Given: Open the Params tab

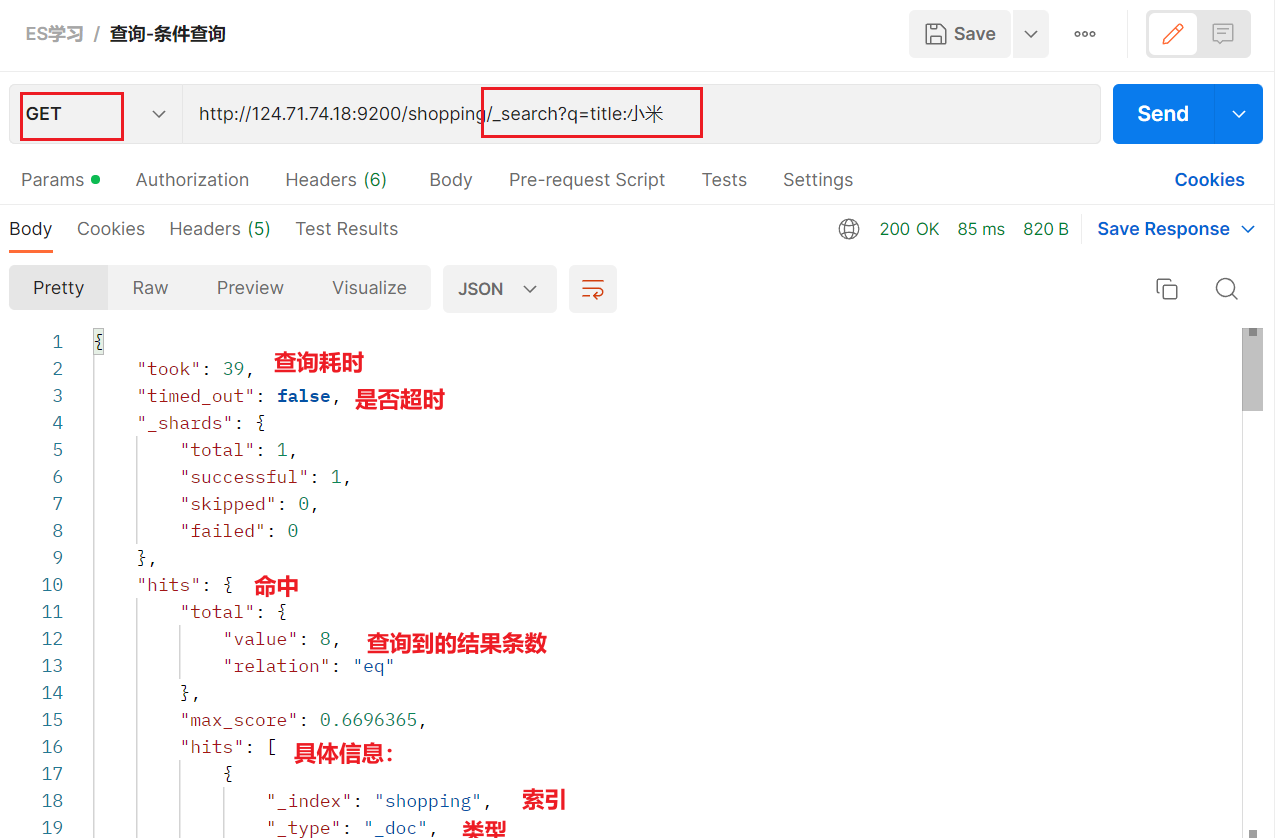Looking at the screenshot, I should point(60,180).
